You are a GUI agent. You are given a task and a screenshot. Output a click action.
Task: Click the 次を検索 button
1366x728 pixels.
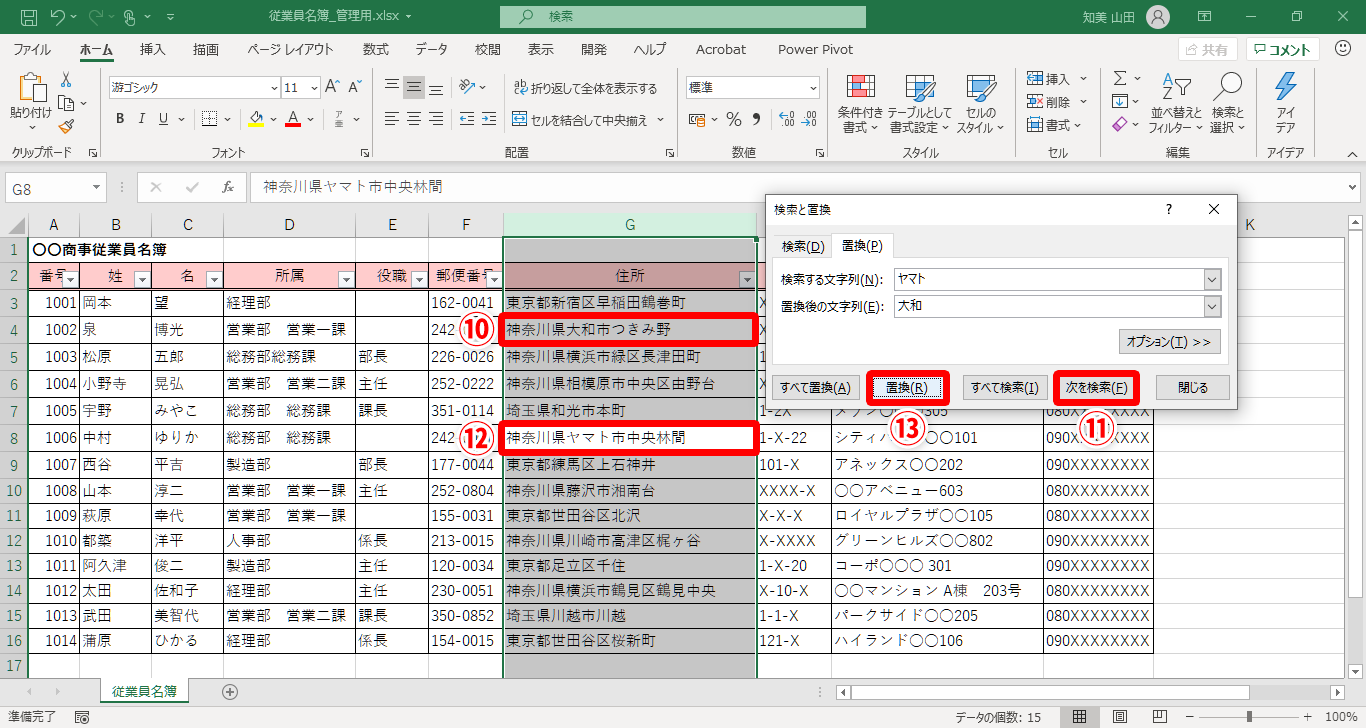1096,388
